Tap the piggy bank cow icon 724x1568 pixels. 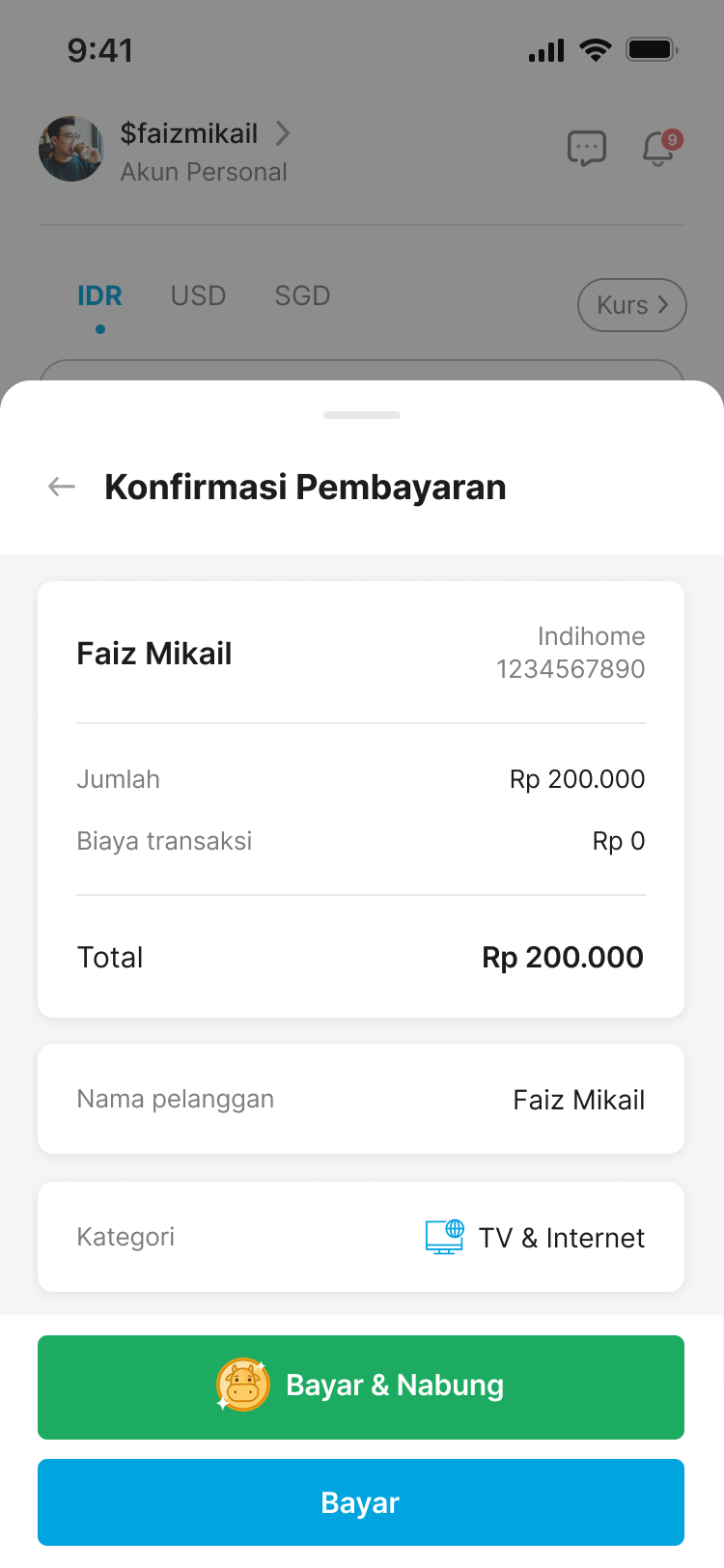243,1386
